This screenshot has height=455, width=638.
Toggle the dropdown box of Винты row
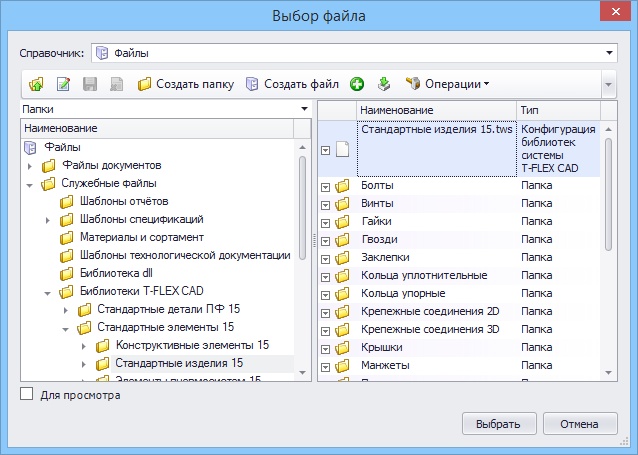tap(325, 205)
